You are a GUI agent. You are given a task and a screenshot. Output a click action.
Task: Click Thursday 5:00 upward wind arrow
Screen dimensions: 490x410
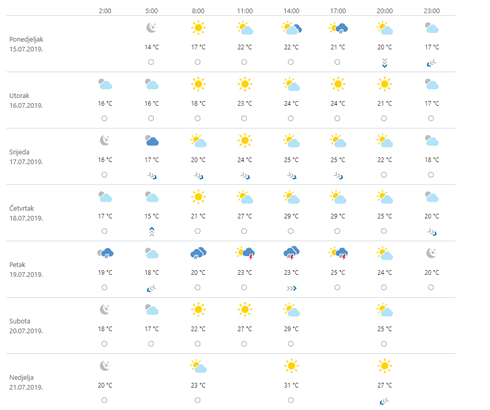click(152, 231)
